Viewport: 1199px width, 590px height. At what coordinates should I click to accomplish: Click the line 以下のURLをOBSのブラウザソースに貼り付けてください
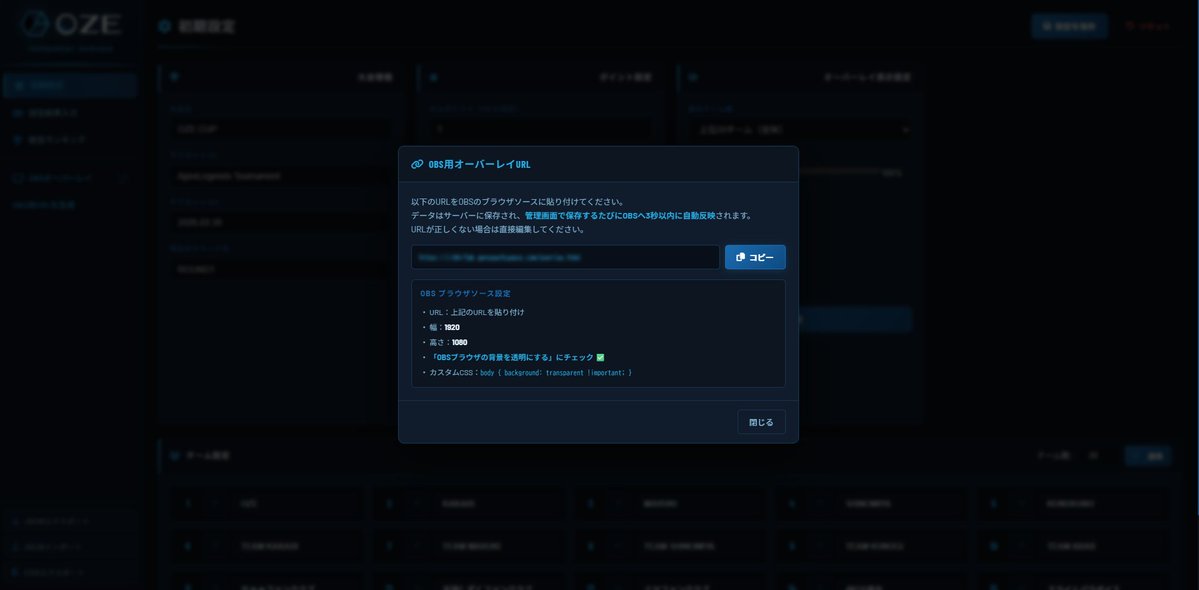518,202
